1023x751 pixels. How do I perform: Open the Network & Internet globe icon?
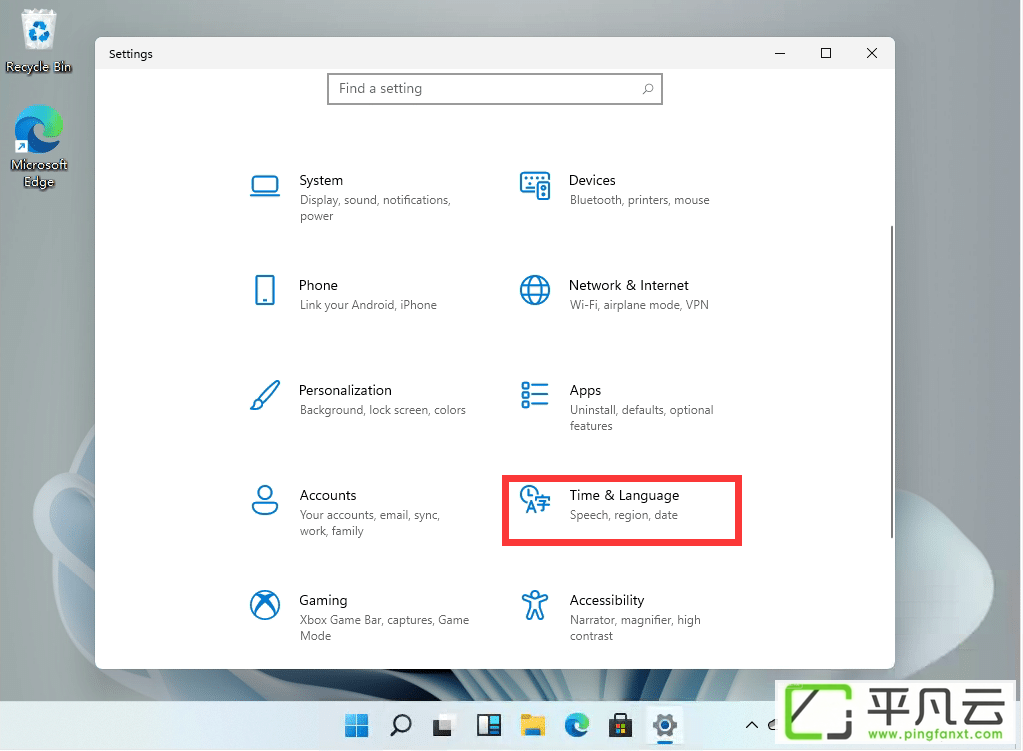[535, 290]
